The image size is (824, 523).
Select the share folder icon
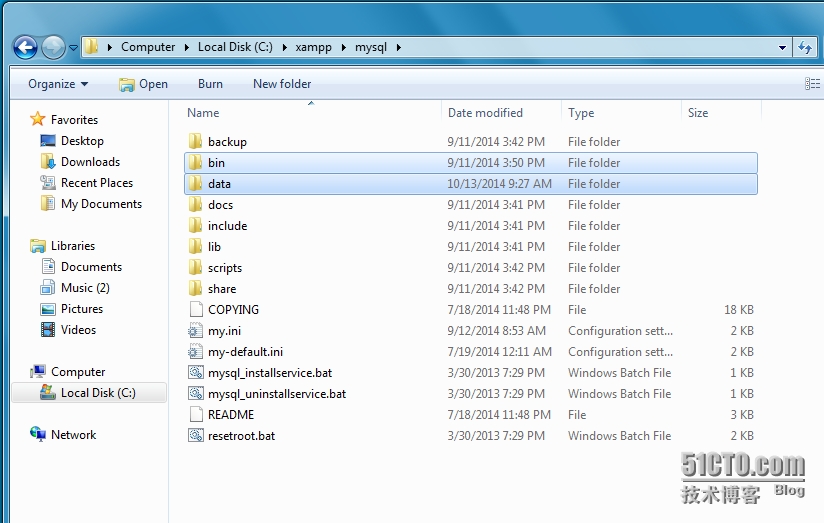195,289
